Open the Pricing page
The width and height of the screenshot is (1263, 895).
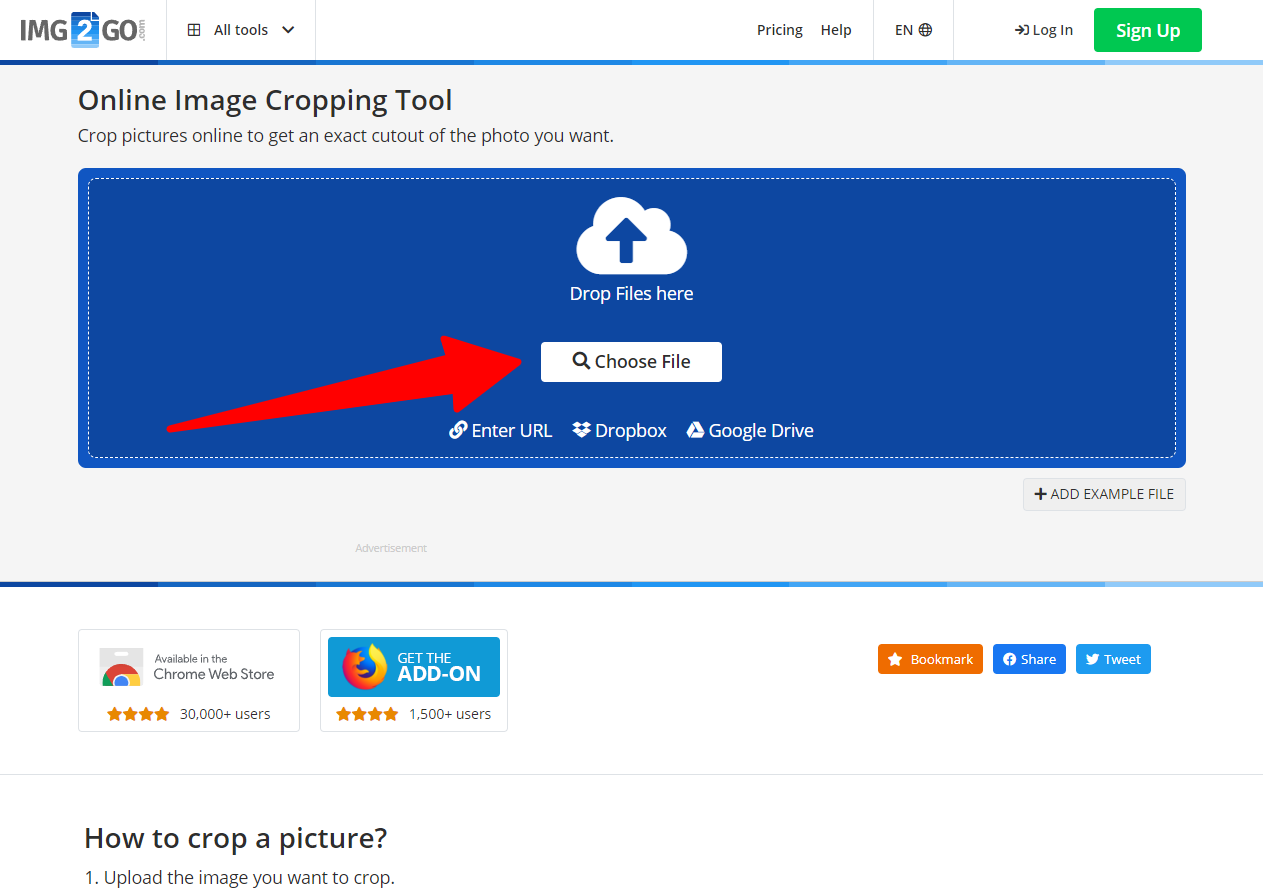(779, 30)
